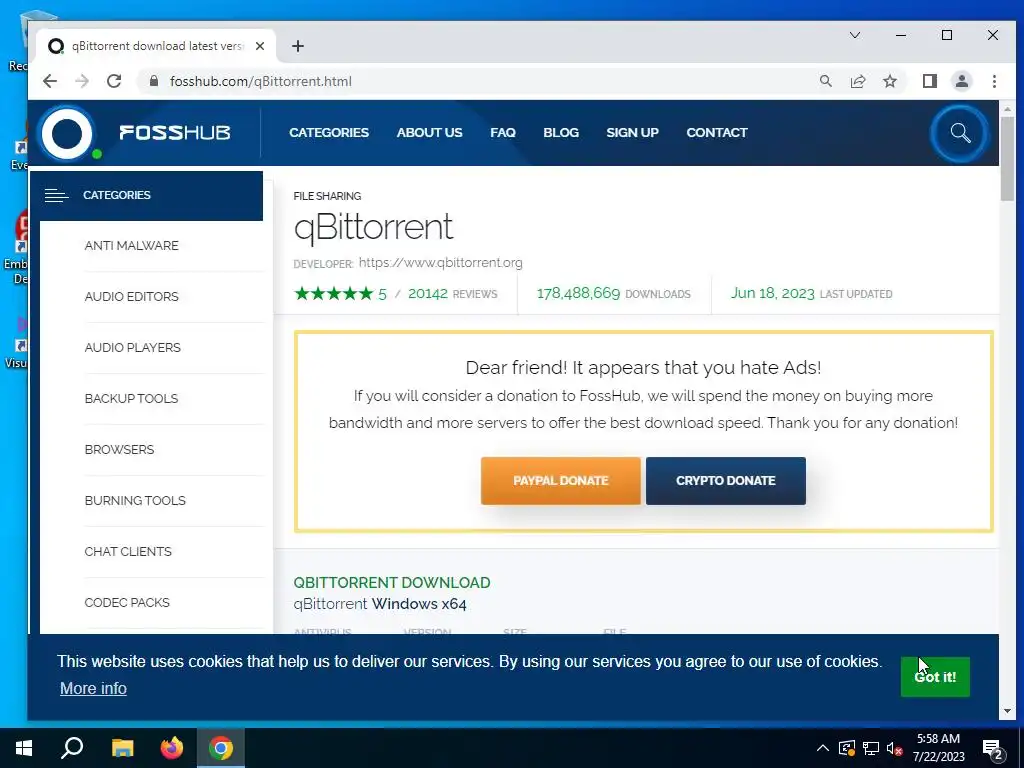
Task: Select ANTI MALWARE category
Action: pyautogui.click(x=131, y=246)
